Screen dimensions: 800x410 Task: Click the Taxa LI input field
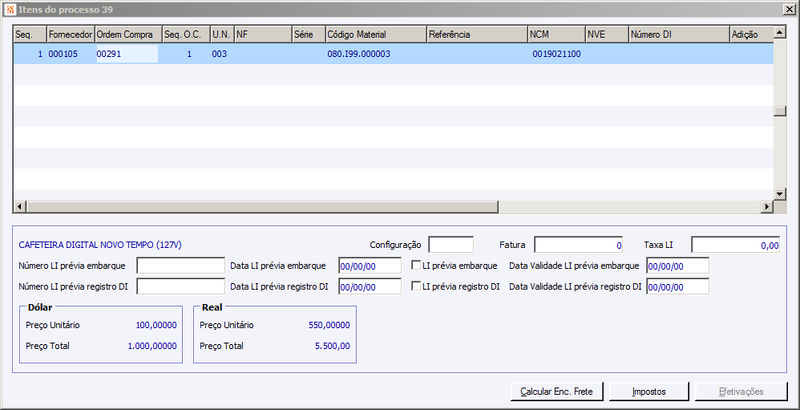point(735,245)
